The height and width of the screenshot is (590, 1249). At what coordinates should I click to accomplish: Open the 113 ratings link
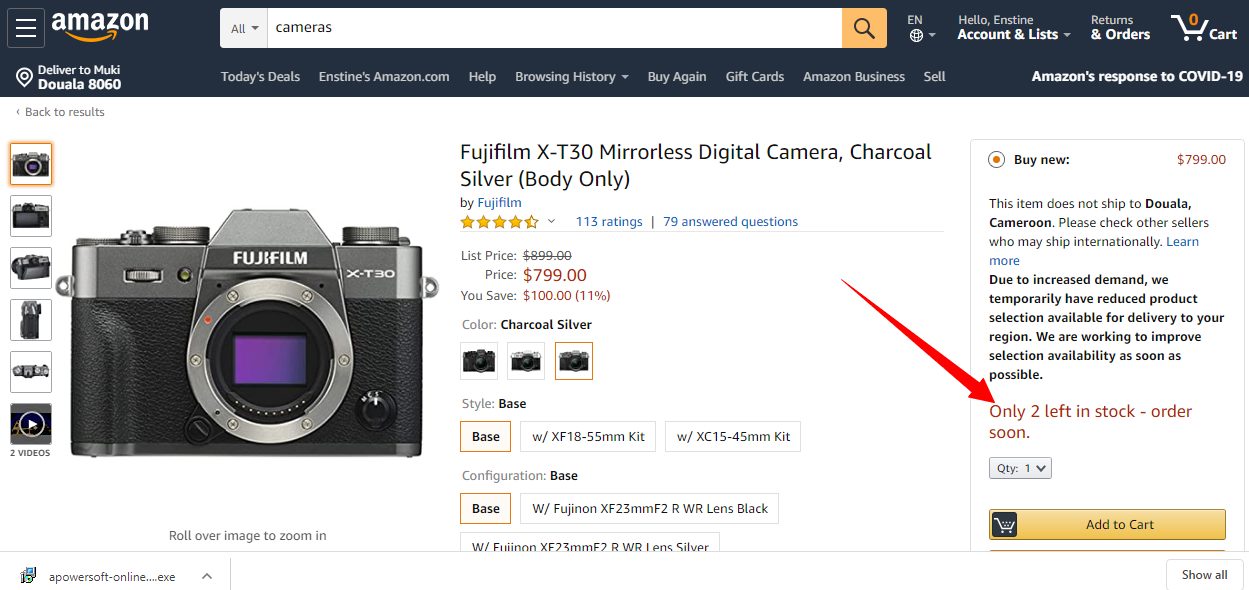[x=609, y=221]
